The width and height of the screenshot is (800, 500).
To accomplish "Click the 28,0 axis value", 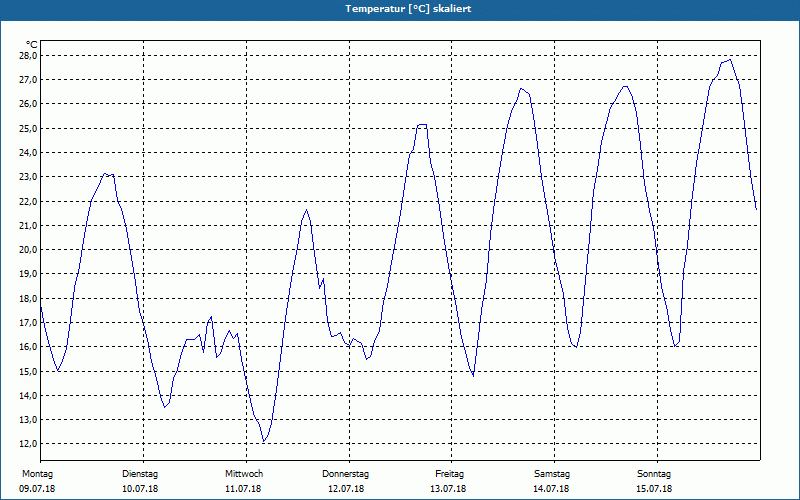I will click(29, 55).
